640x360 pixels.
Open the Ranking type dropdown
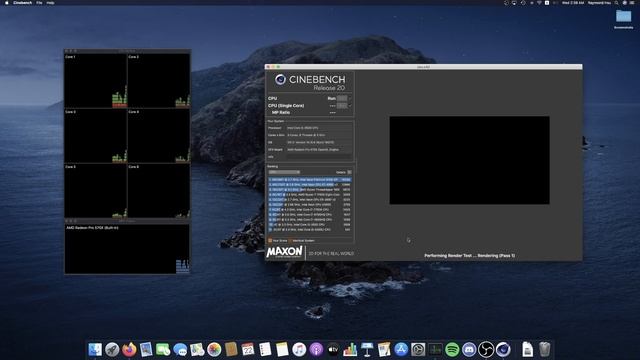tap(284, 172)
